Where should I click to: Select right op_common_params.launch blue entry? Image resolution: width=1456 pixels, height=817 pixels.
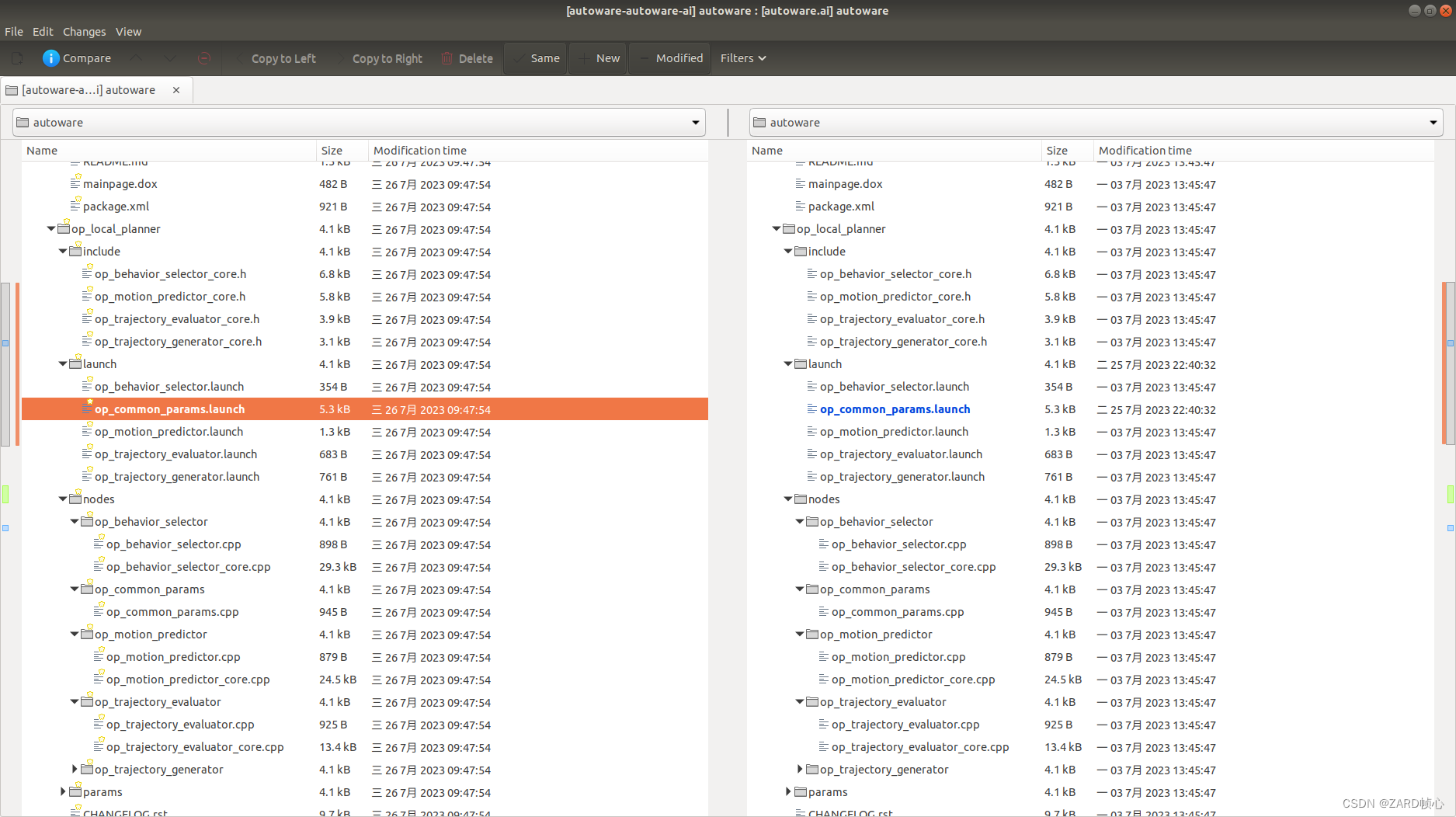tap(895, 409)
